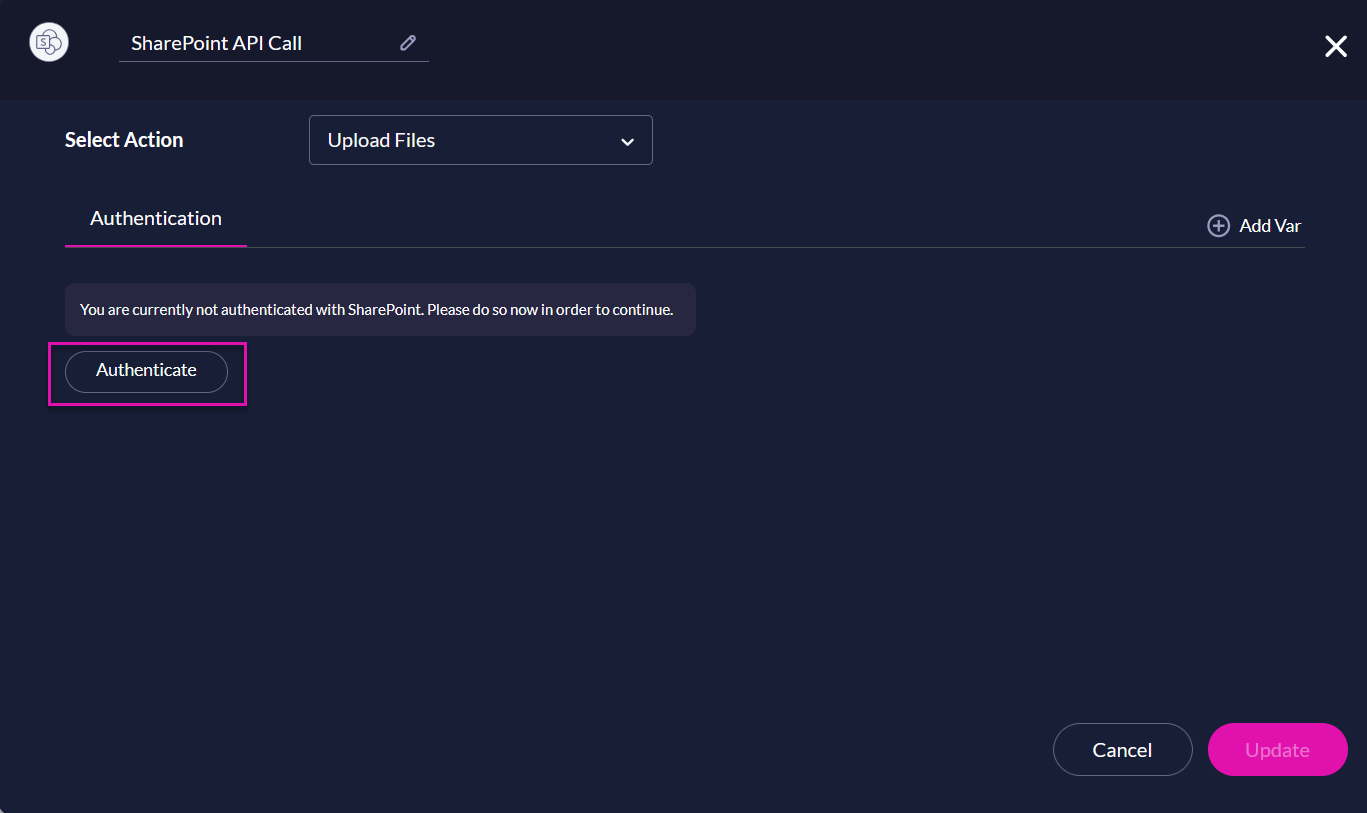Open the Upload Files action dropdown
The height and width of the screenshot is (813, 1367).
tap(480, 140)
